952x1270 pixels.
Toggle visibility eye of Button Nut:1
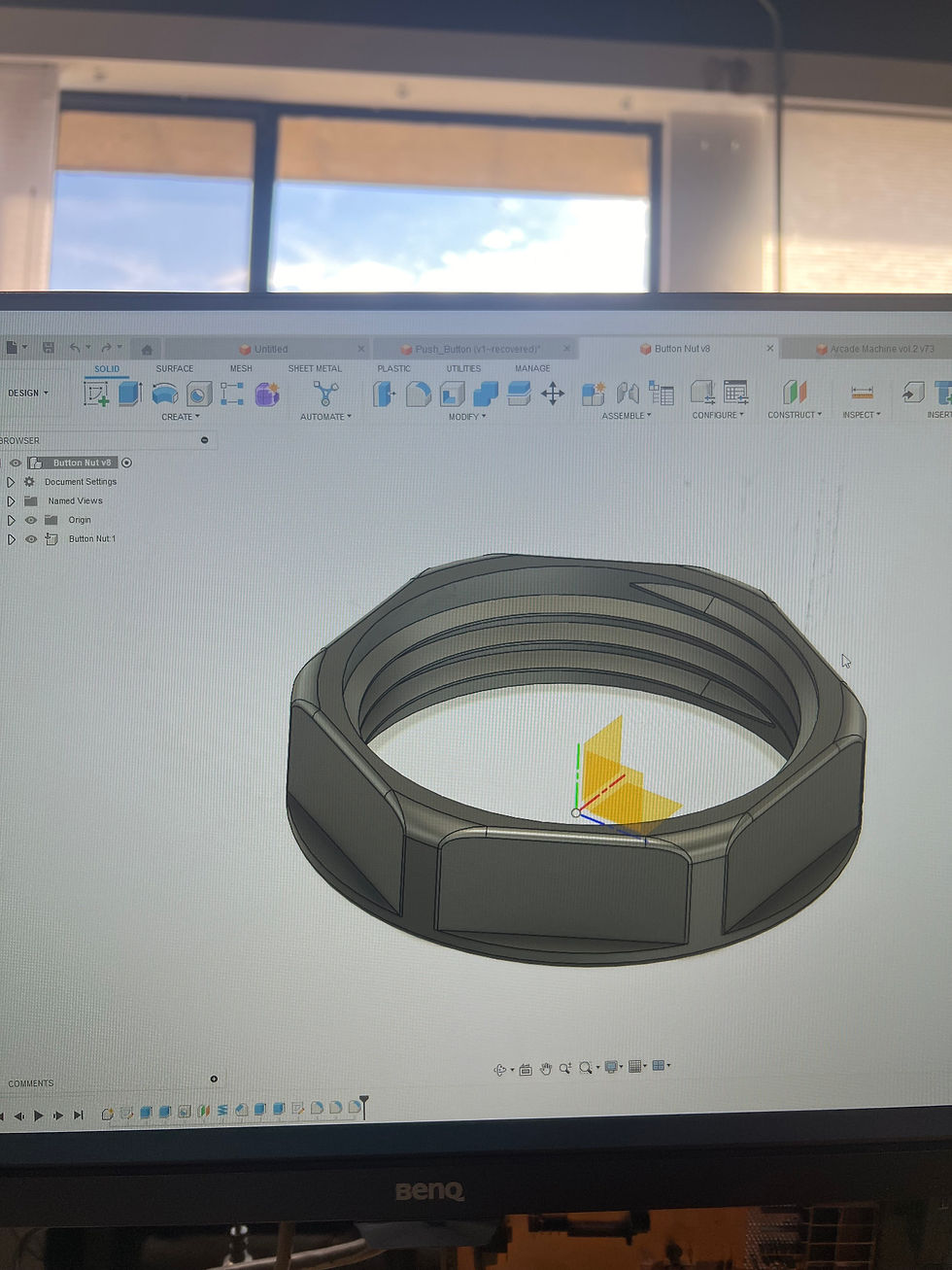click(x=31, y=539)
